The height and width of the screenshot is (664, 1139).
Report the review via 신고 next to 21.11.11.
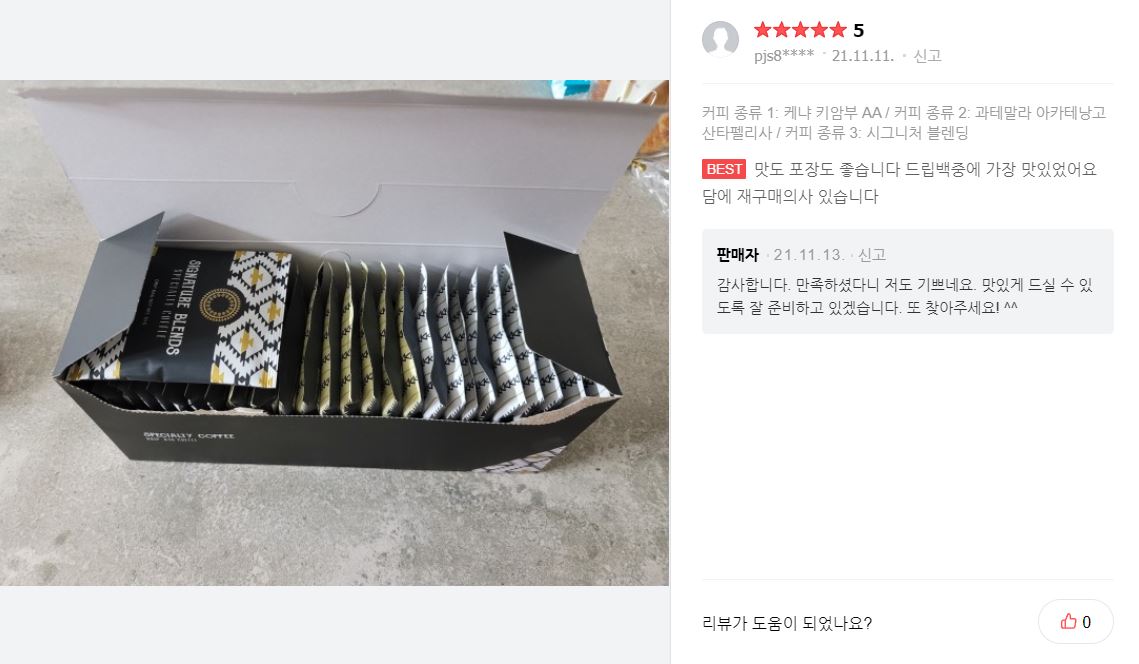click(x=927, y=56)
